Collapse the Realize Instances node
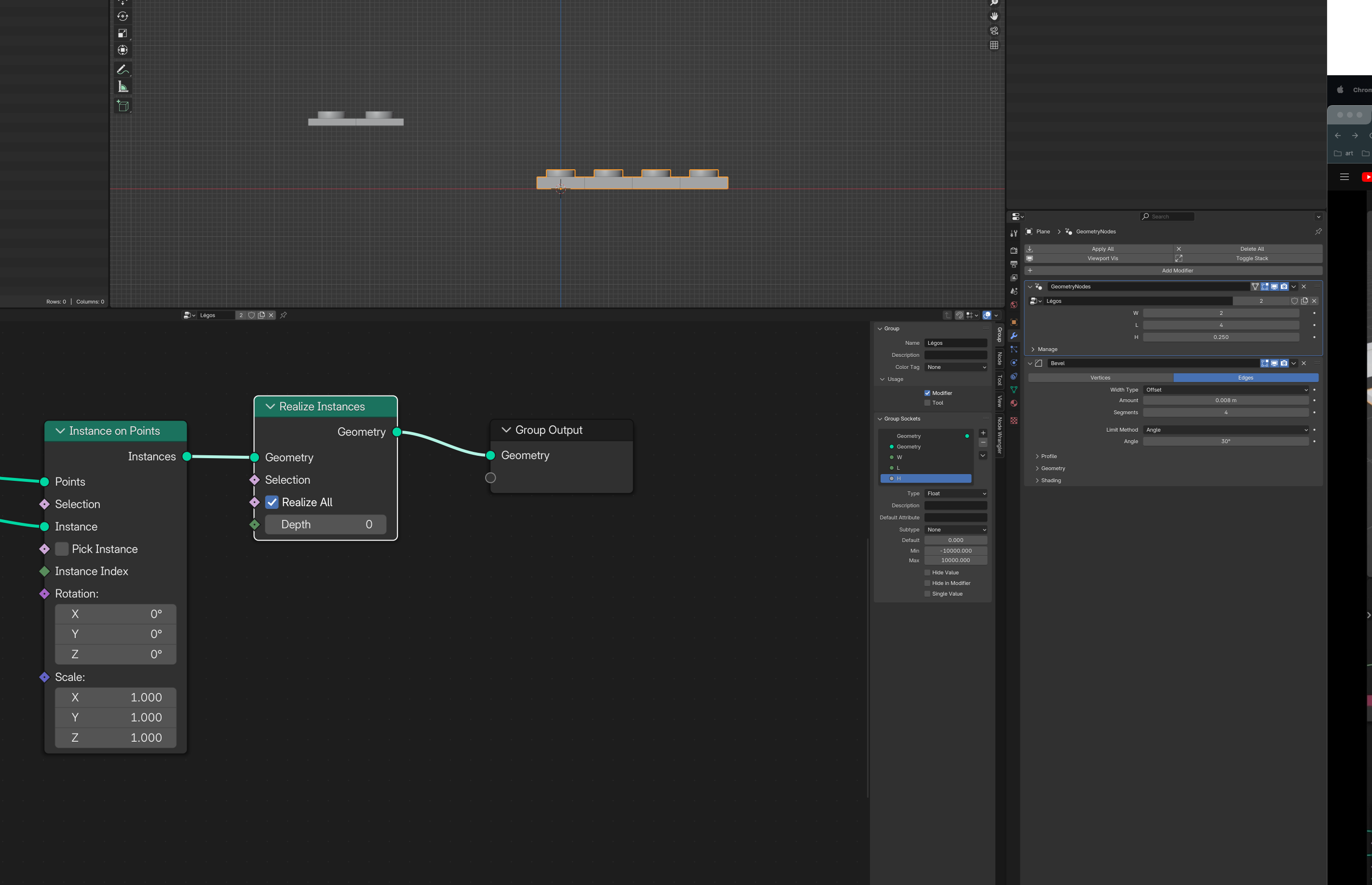The width and height of the screenshot is (1372, 885). [270, 406]
